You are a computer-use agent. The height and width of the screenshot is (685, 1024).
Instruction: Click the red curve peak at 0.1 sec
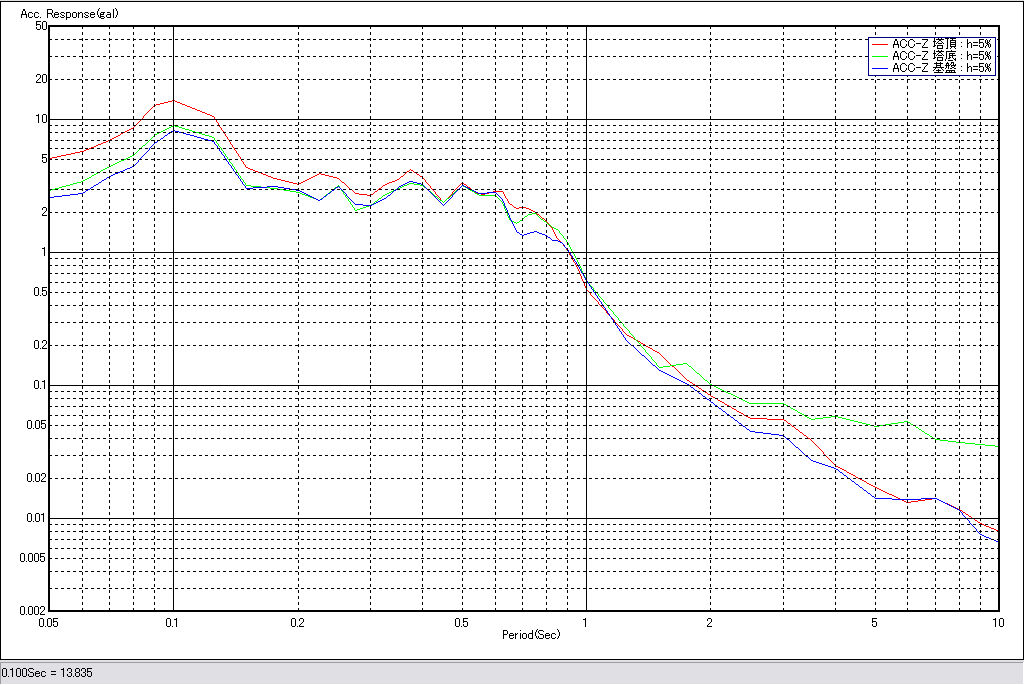174,100
